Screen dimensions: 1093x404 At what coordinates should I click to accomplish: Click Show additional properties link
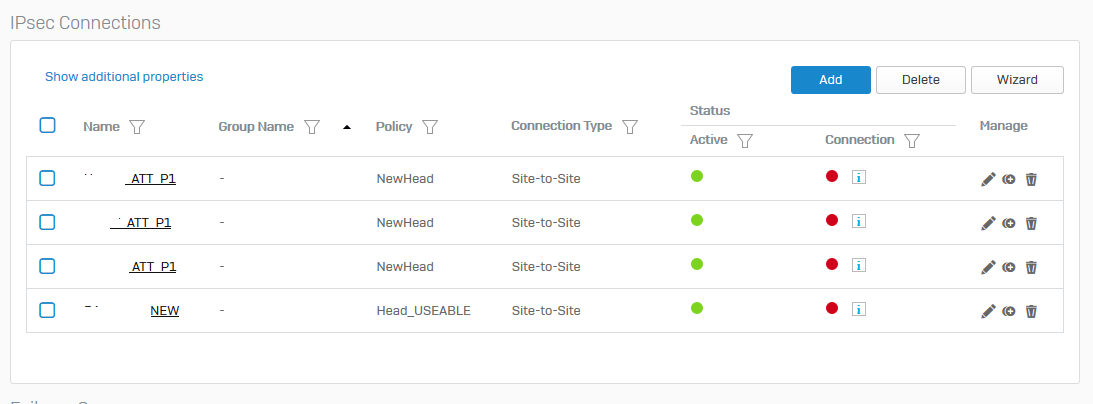tap(124, 77)
